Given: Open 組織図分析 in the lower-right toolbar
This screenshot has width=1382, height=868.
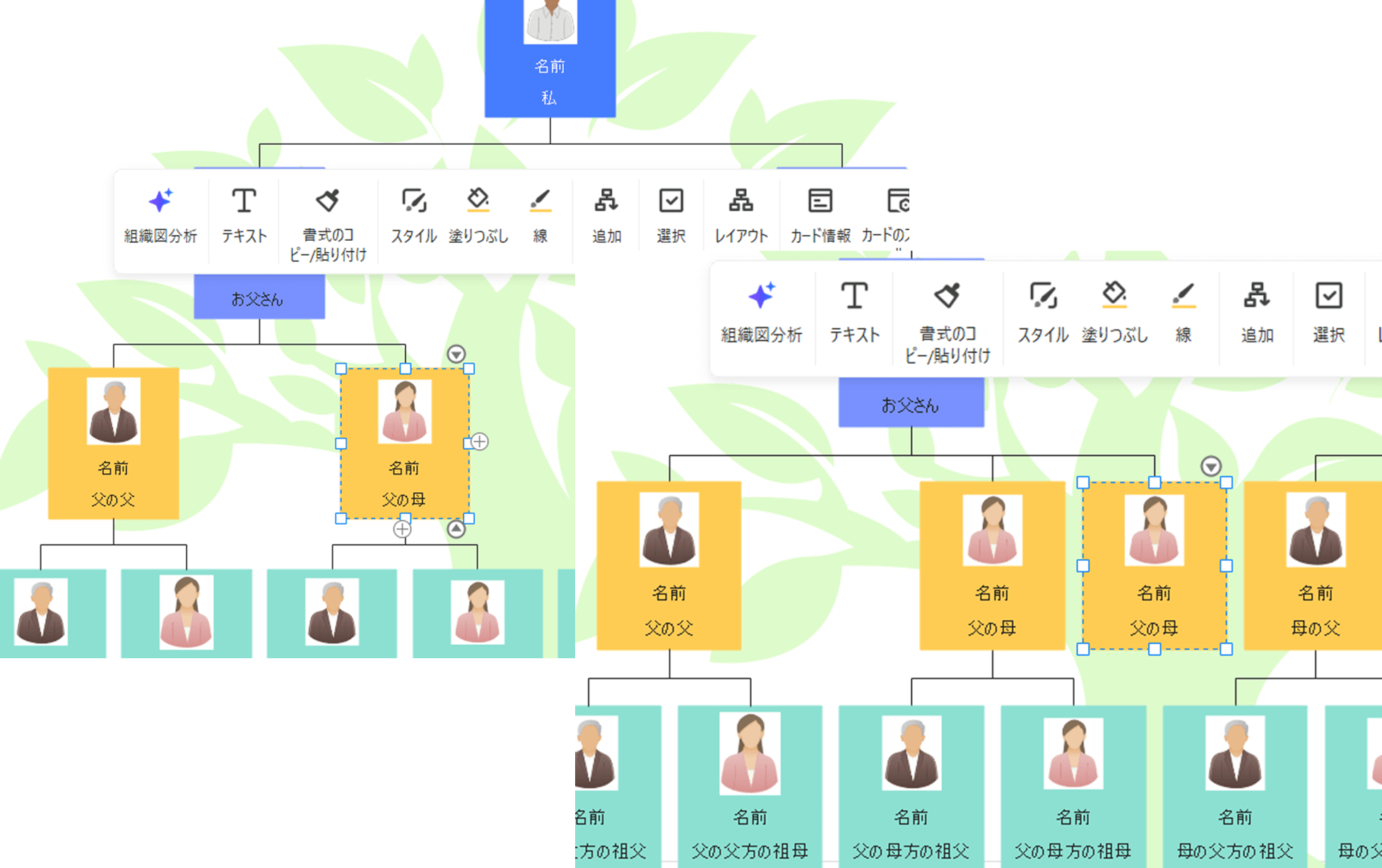Looking at the screenshot, I should [762, 311].
